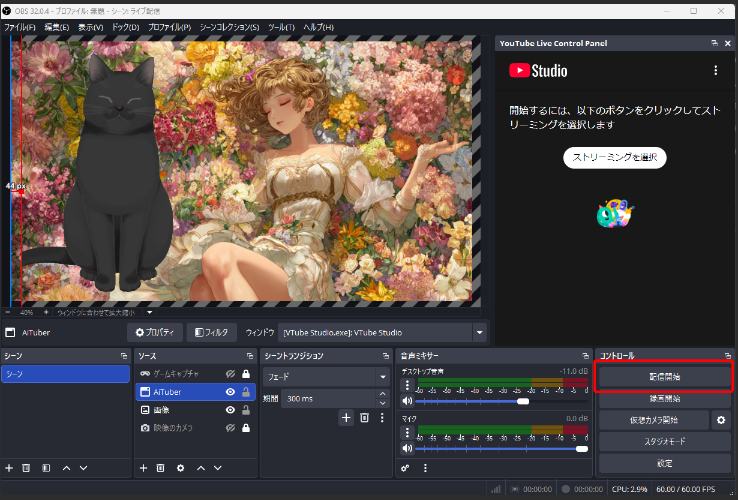Image resolution: width=738 pixels, height=500 pixels.
Task: Hide the AITuber source using the eye icon
Action: [230, 392]
